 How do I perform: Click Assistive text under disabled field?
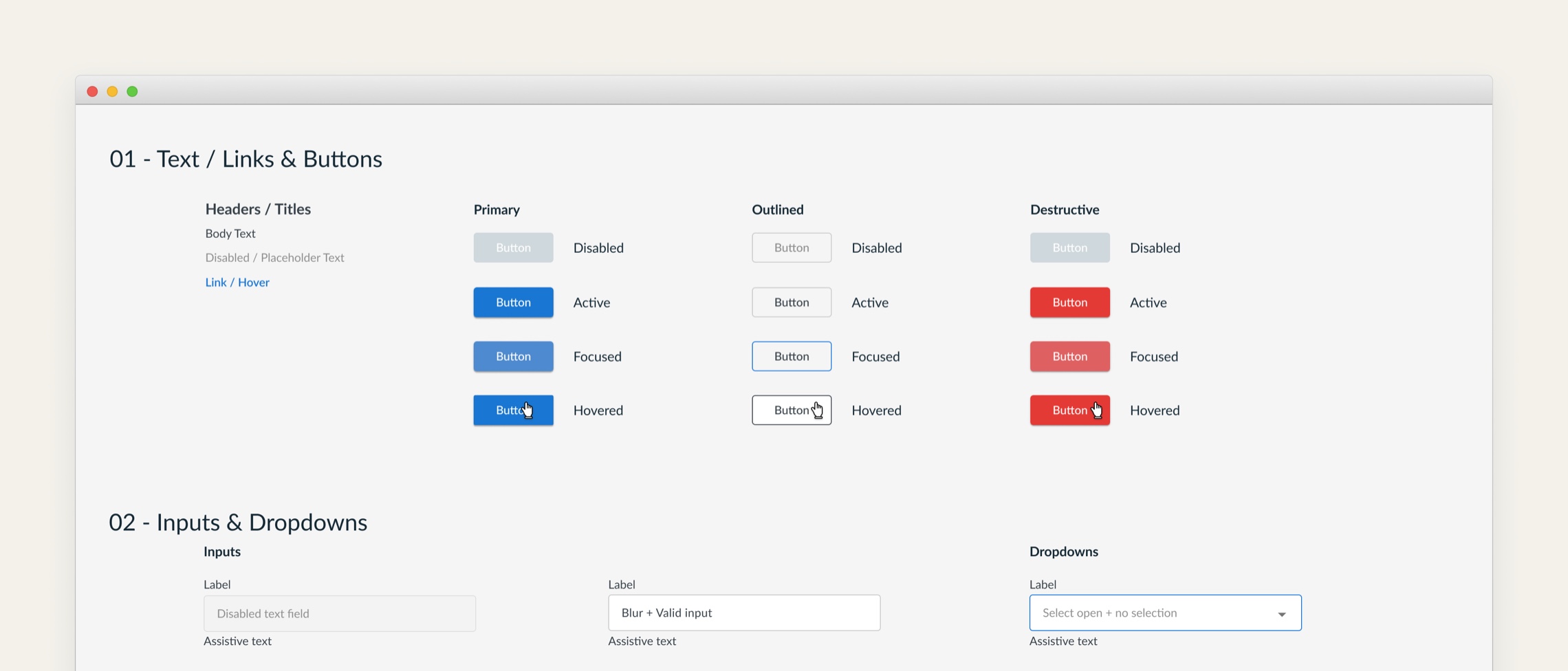(x=237, y=641)
